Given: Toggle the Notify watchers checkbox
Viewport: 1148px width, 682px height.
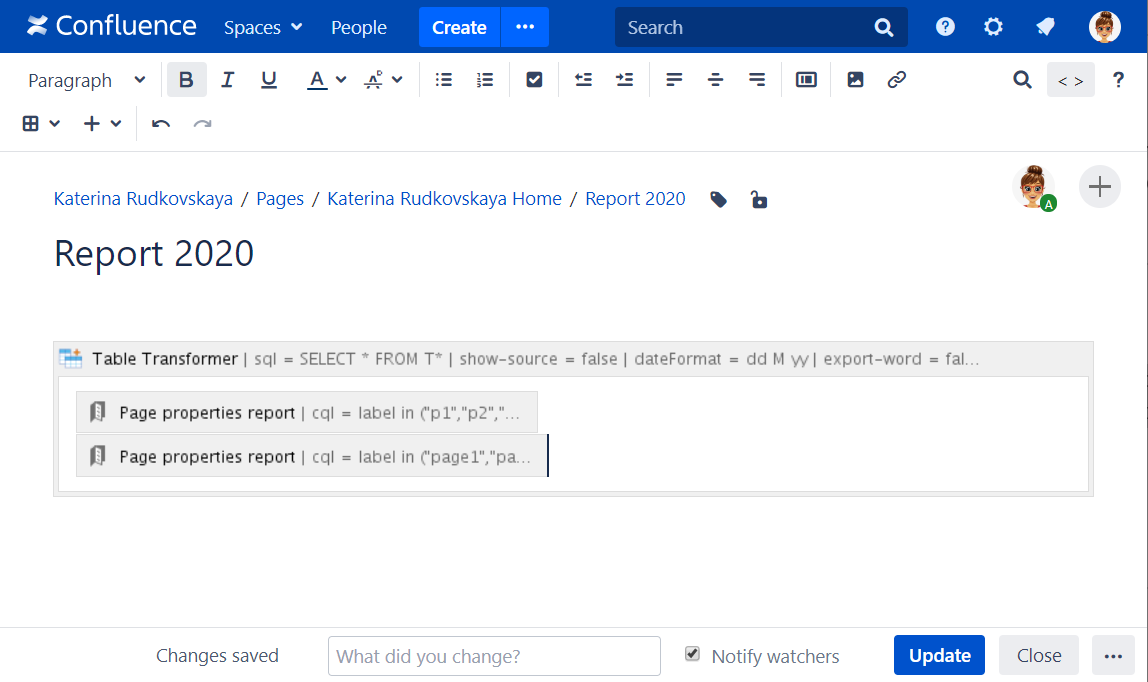Looking at the screenshot, I should click(x=692, y=654).
